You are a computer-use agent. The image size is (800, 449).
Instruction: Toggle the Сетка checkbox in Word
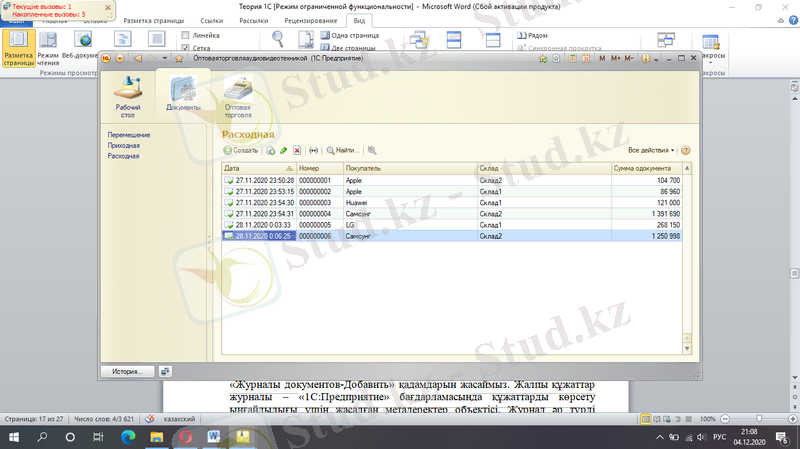tap(185, 48)
